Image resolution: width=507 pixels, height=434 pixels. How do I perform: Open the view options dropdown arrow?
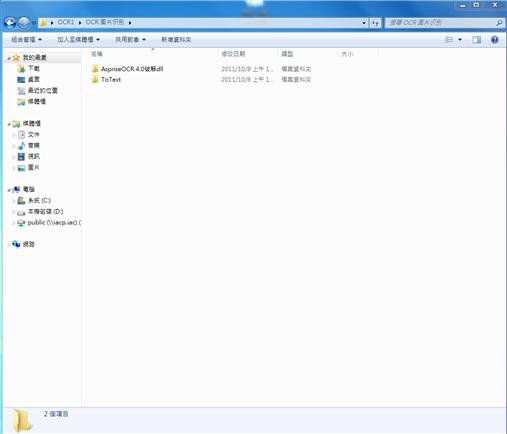coord(460,40)
